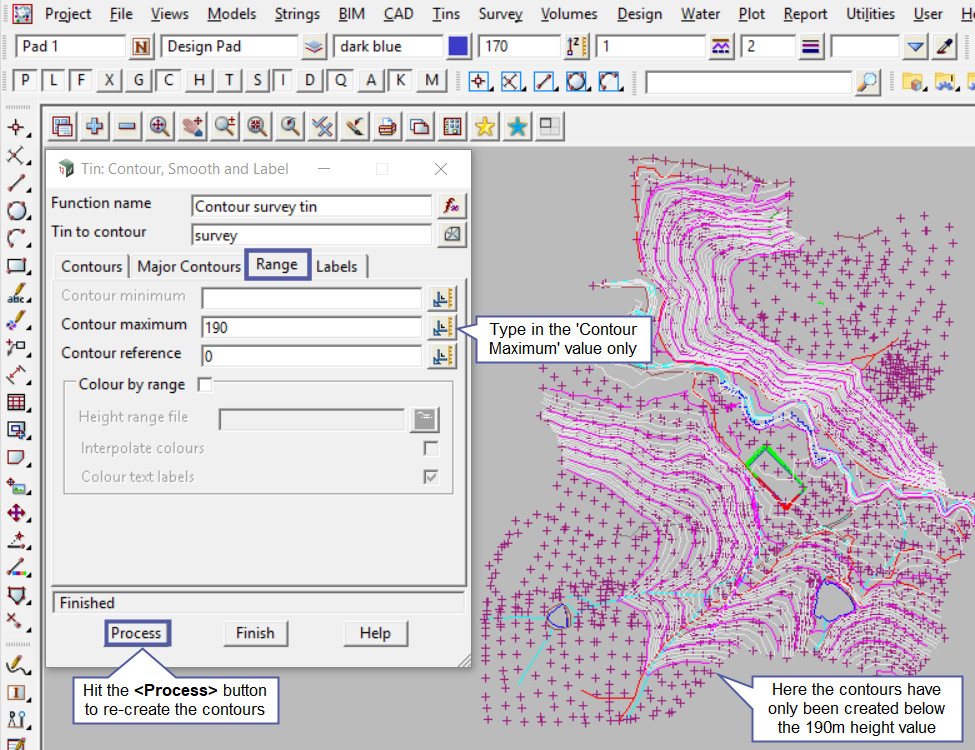Switch to the Major Contours tab
This screenshot has height=750, width=975.
point(189,266)
